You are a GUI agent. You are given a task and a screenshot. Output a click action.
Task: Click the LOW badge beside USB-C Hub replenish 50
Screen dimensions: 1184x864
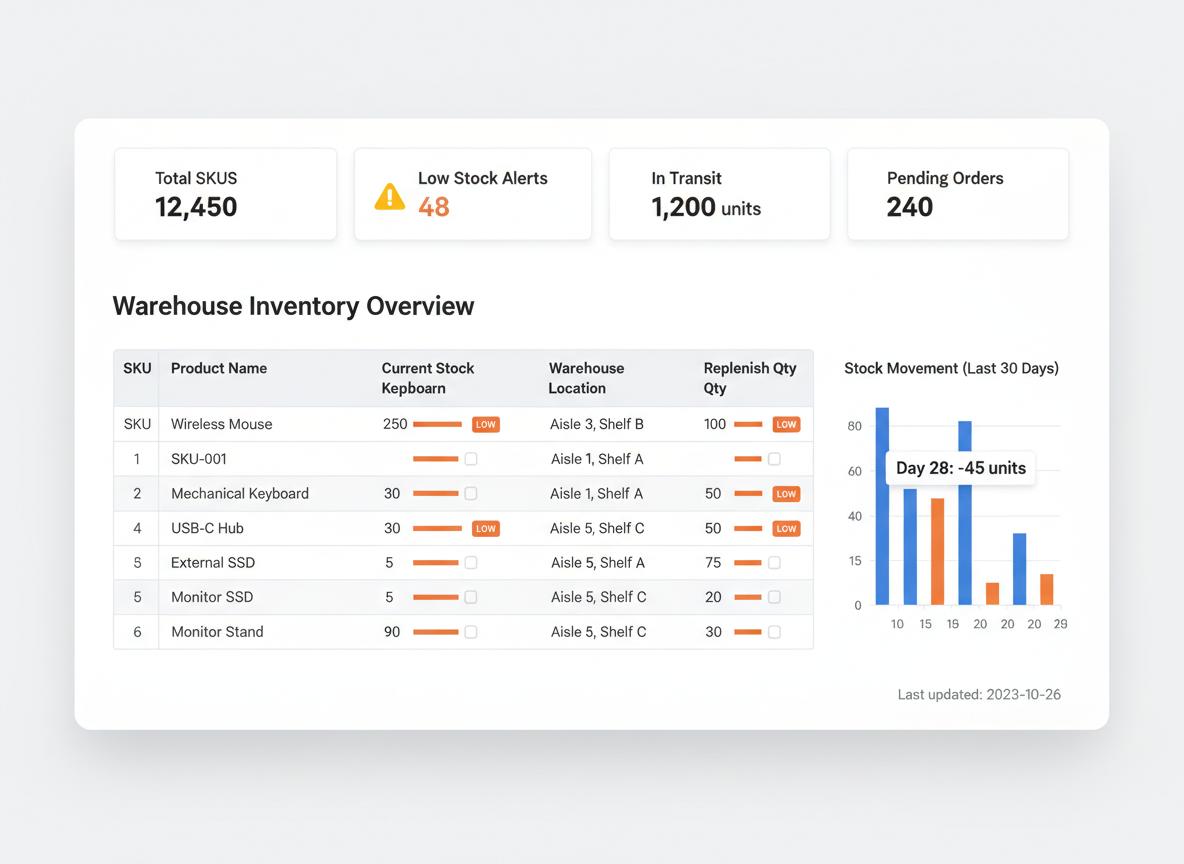click(786, 529)
